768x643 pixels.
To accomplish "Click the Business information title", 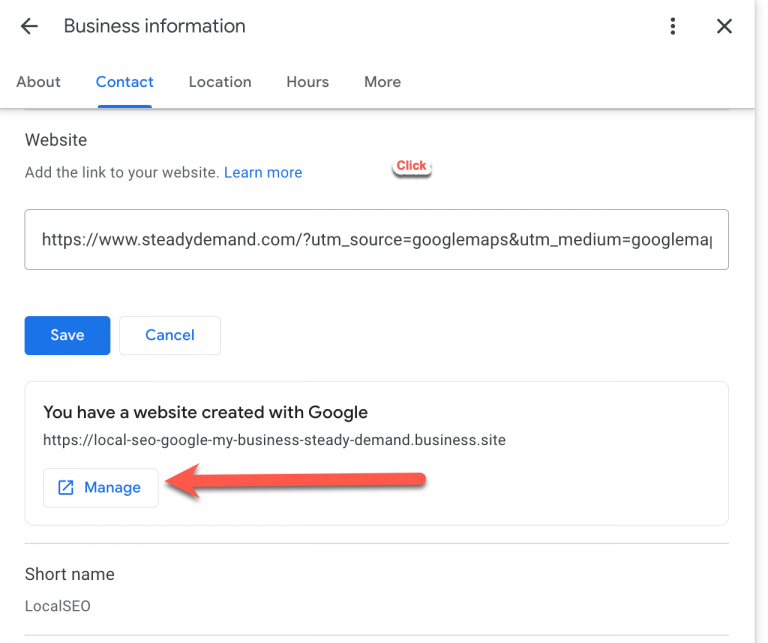I will (x=154, y=27).
